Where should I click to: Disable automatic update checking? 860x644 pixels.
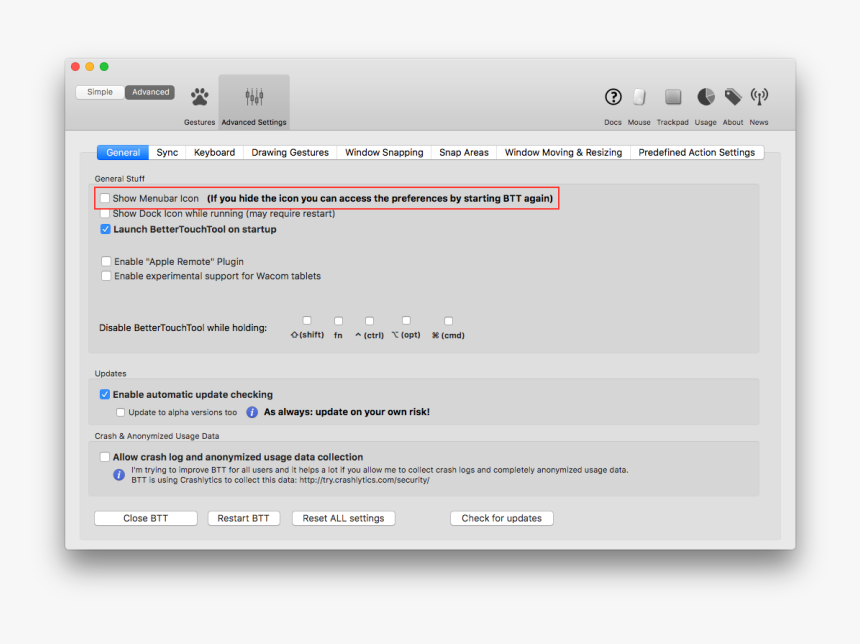[x=105, y=394]
